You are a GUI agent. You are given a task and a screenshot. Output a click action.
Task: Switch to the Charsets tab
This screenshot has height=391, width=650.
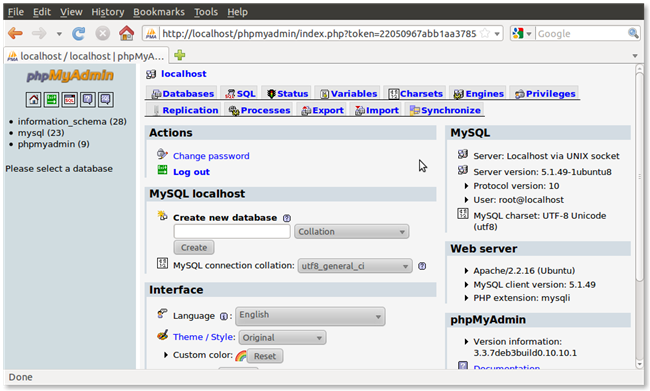click(415, 94)
